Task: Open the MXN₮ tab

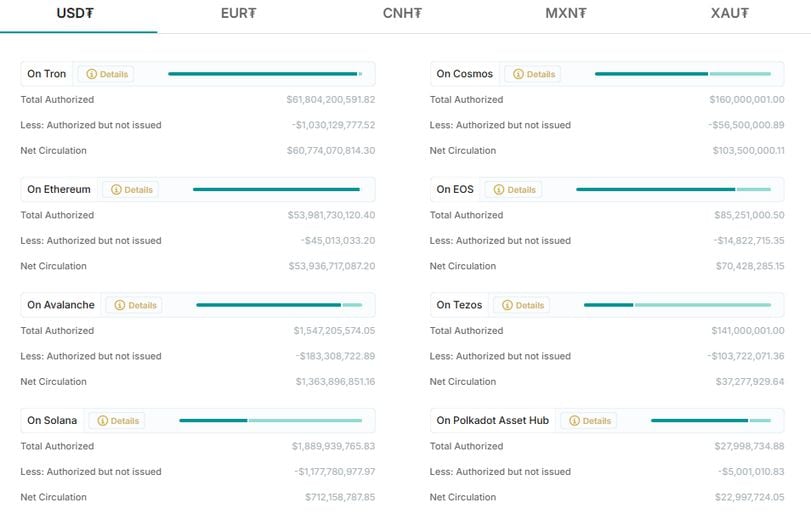Action: tap(566, 13)
